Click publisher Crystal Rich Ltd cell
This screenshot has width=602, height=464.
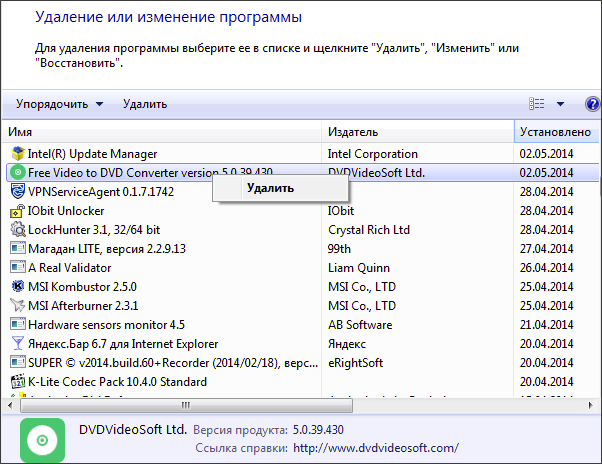click(369, 230)
